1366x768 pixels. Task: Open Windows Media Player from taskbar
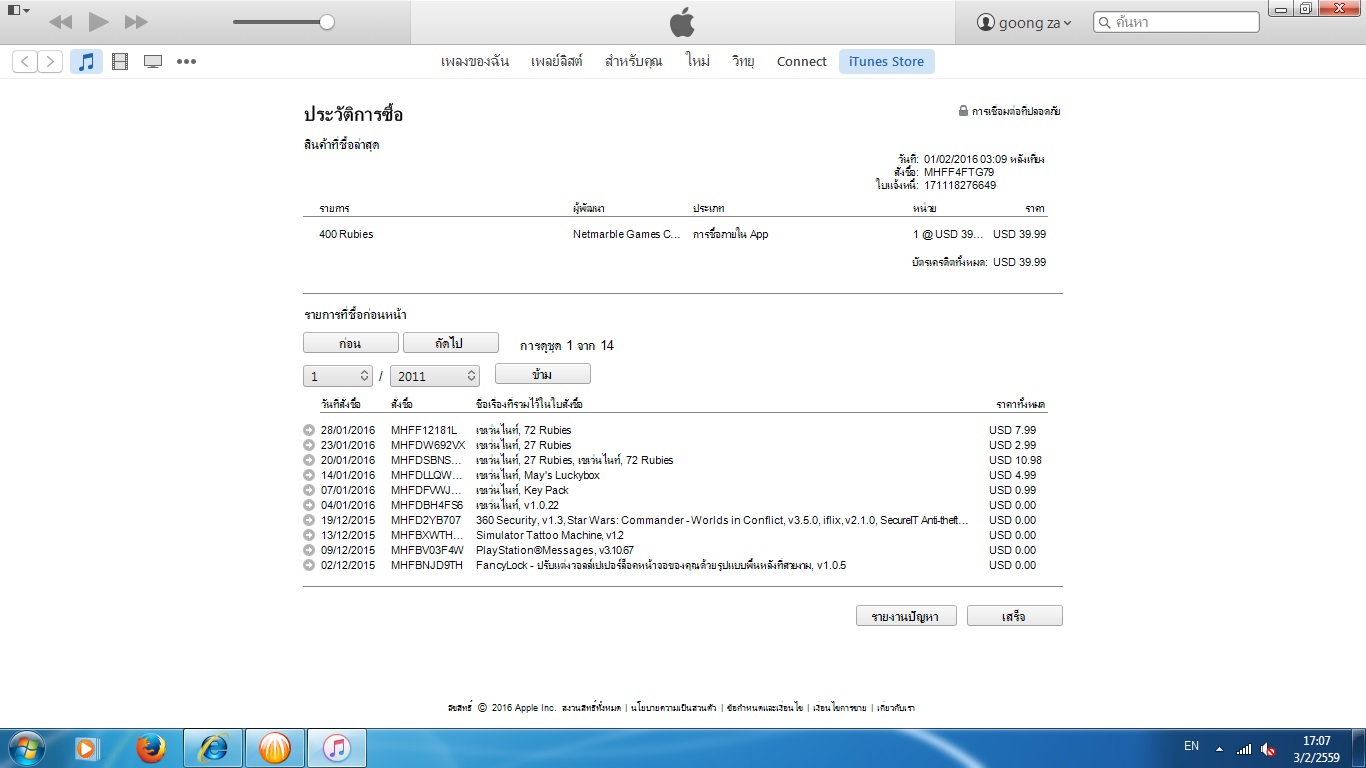[x=87, y=748]
